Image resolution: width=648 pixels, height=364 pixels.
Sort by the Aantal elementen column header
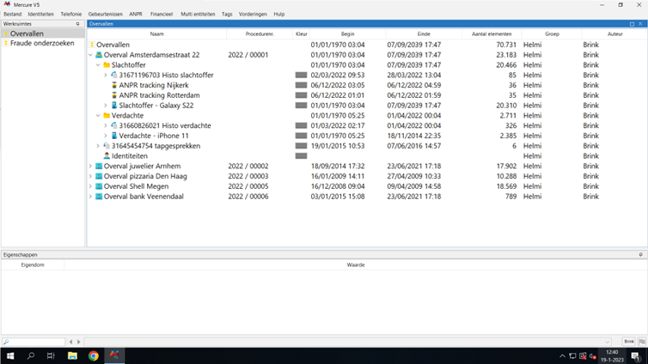pyautogui.click(x=491, y=34)
